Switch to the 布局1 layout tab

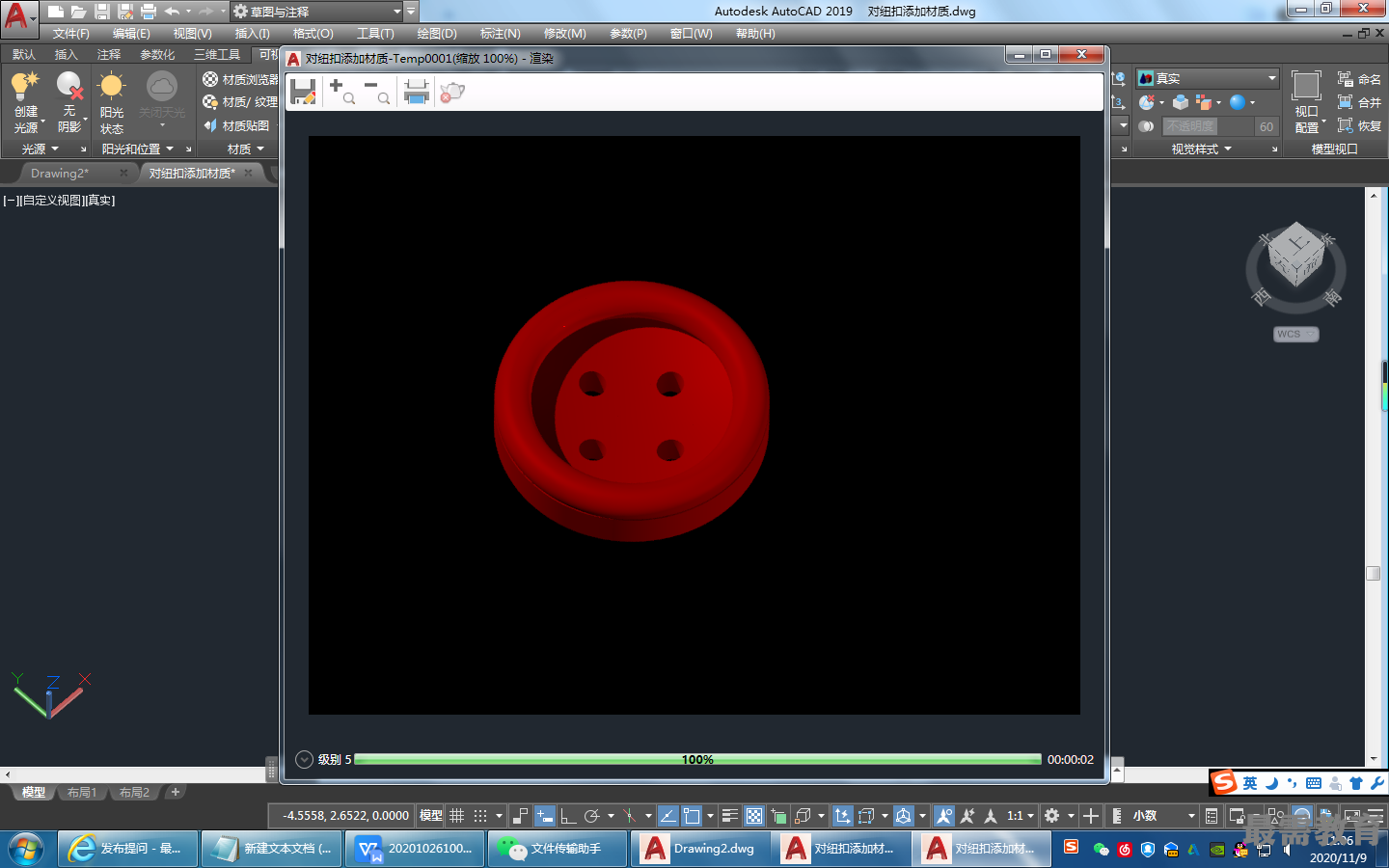click(82, 792)
